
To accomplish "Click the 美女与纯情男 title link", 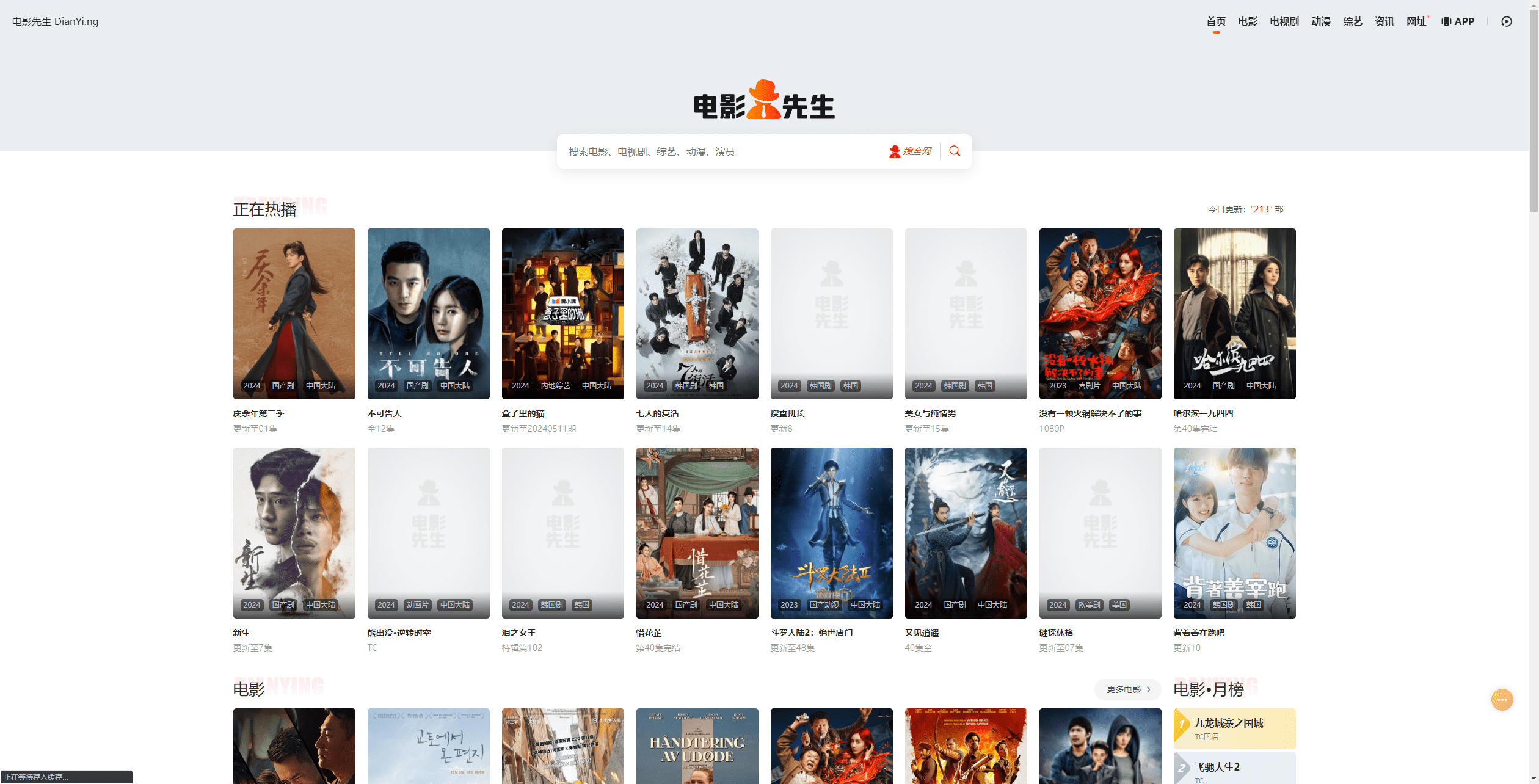I will 930,413.
